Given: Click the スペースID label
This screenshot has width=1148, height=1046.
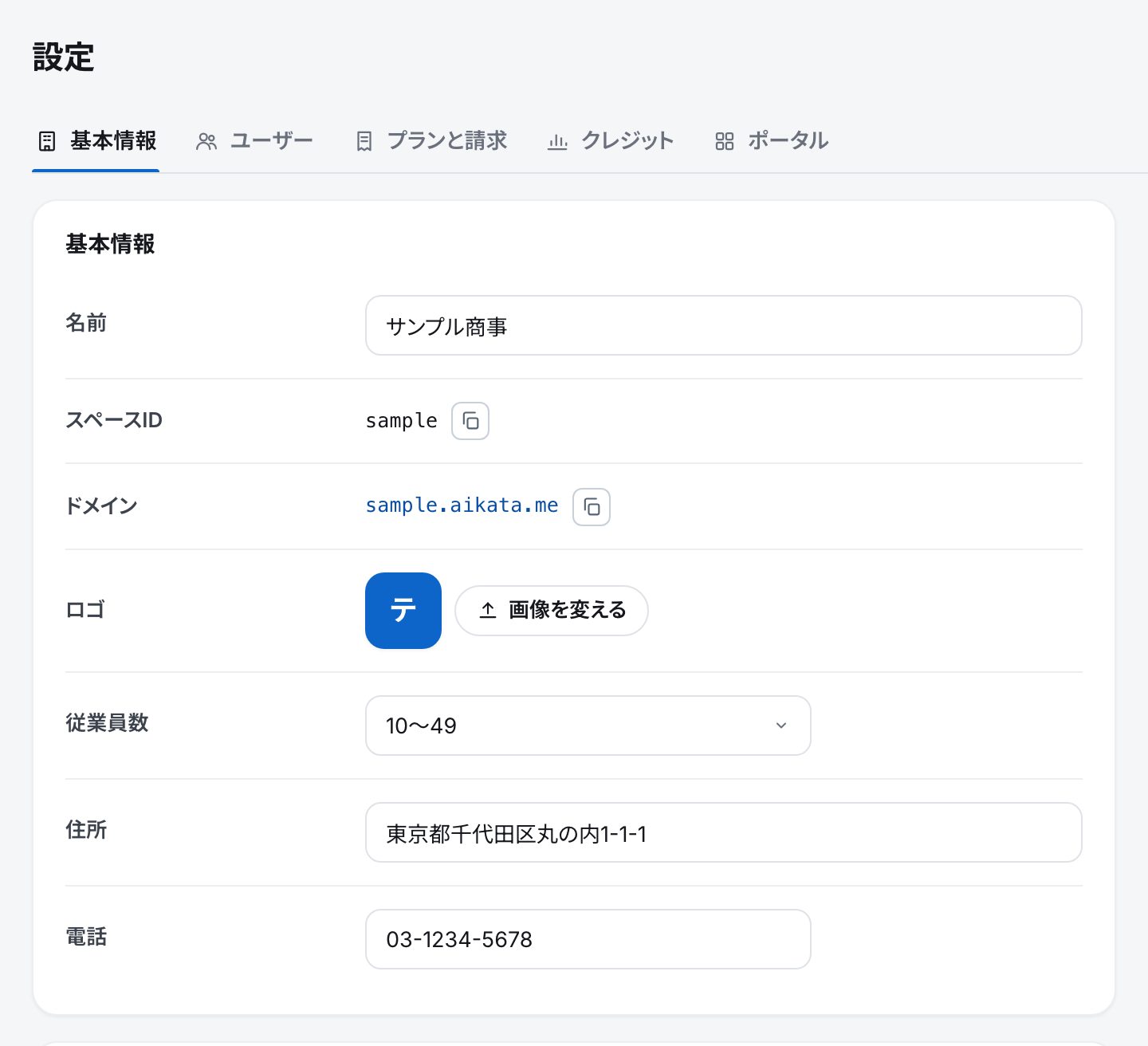Looking at the screenshot, I should (x=114, y=420).
